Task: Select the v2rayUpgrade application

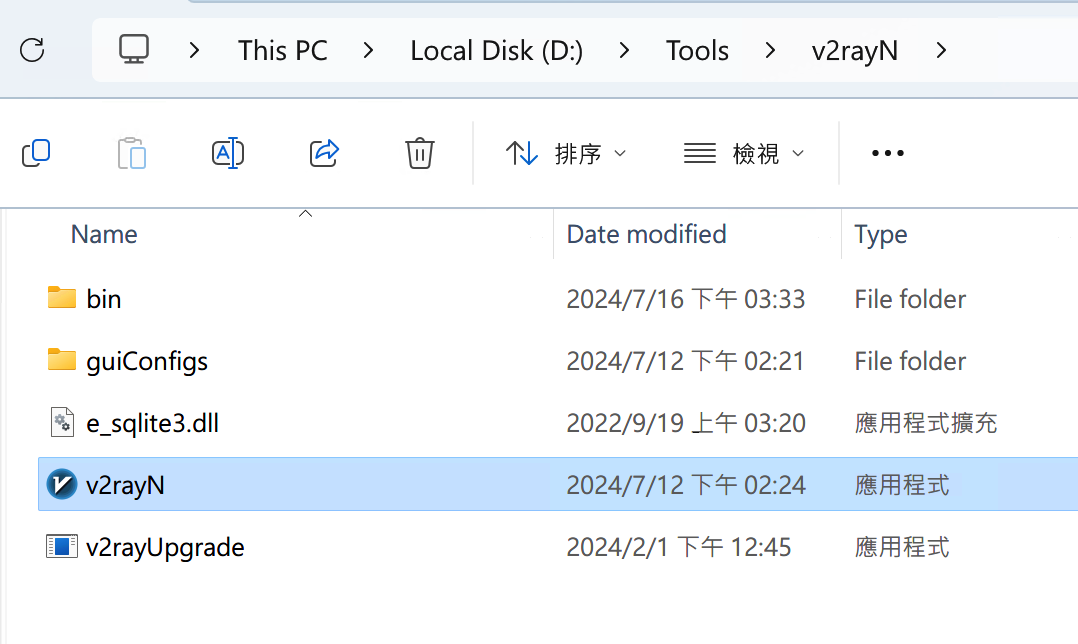Action: coord(165,546)
